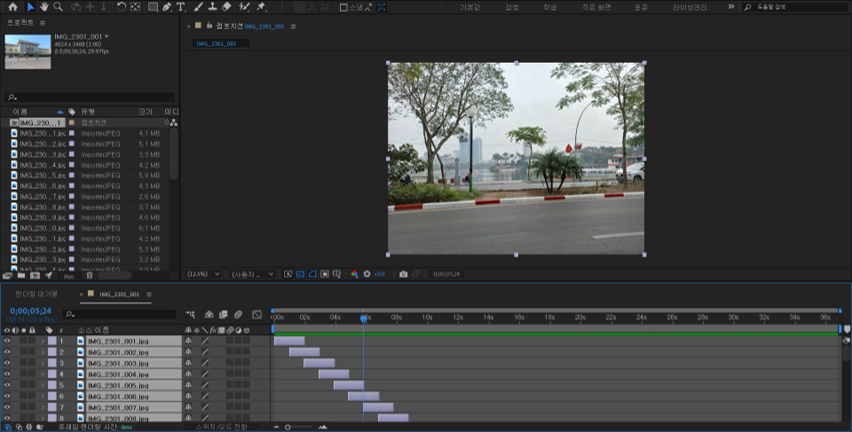Expand layer 6 IMG_2301_006.jpg properties
The width and height of the screenshot is (852, 432).
click(43, 397)
